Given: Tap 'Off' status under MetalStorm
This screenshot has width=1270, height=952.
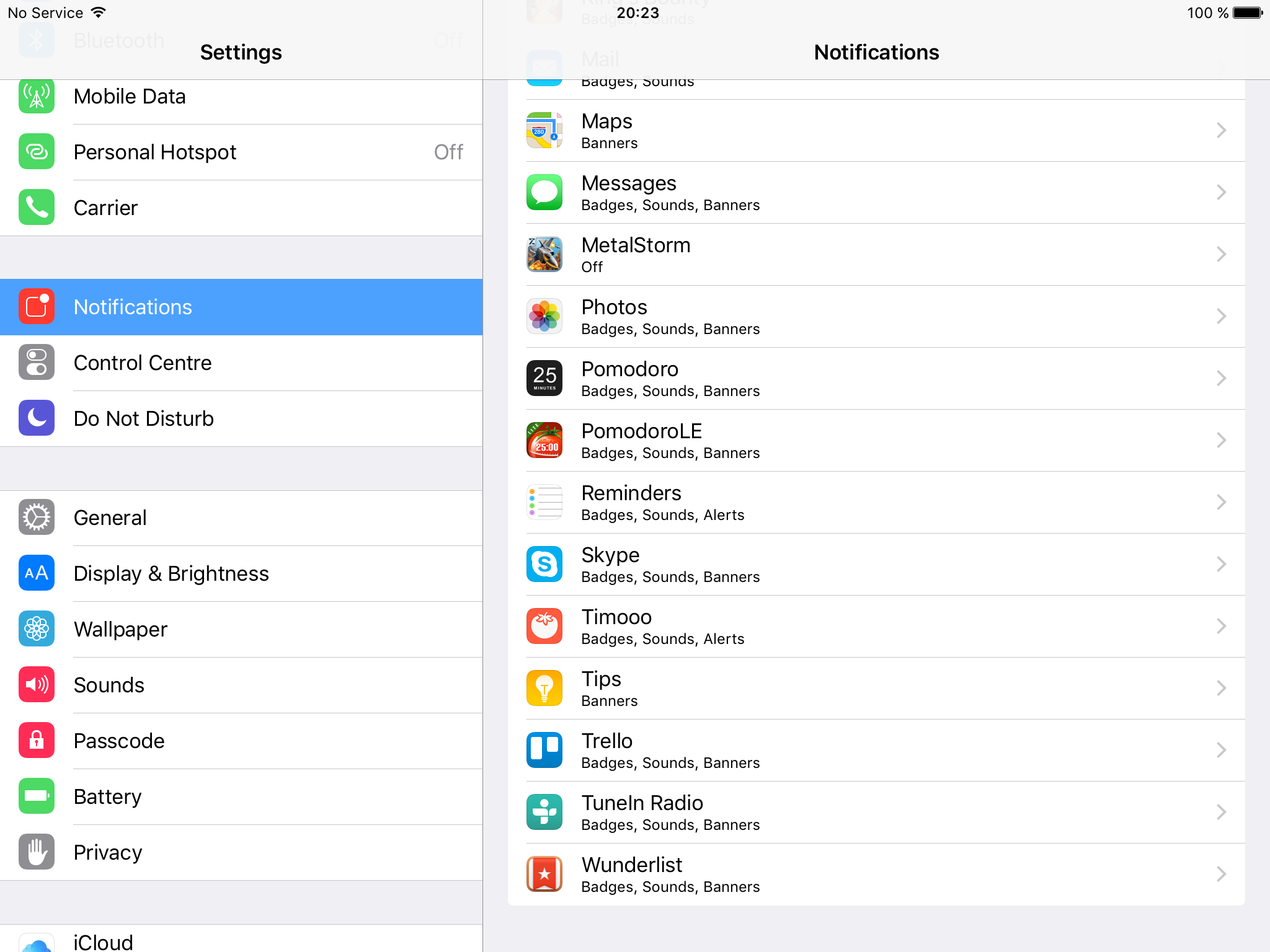Looking at the screenshot, I should 592,267.
